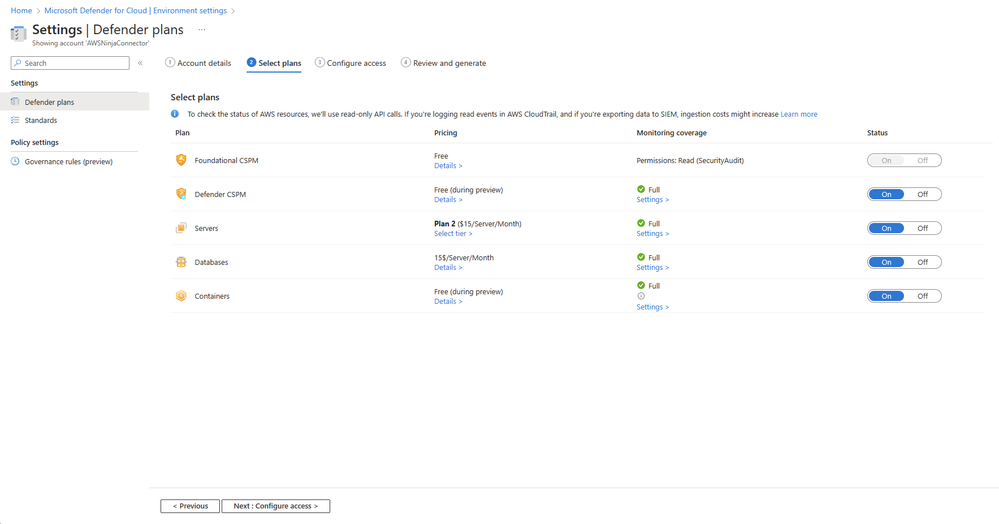Open Settings for Databases coverage
This screenshot has width=999, height=524.
(652, 267)
